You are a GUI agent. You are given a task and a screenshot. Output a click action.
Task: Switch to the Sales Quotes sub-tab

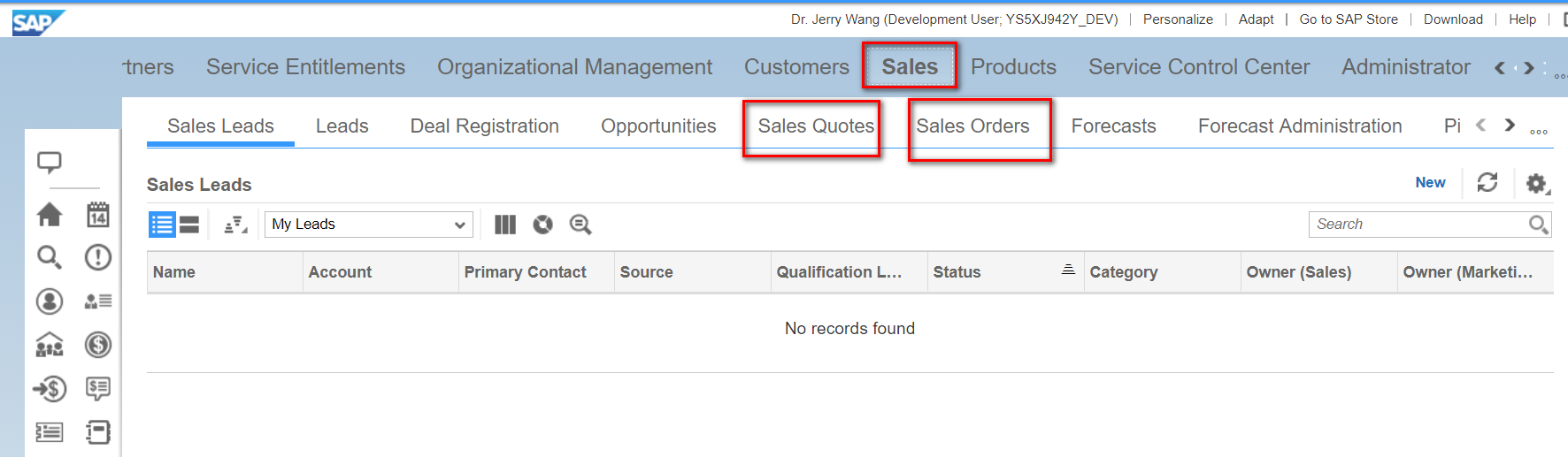(816, 126)
